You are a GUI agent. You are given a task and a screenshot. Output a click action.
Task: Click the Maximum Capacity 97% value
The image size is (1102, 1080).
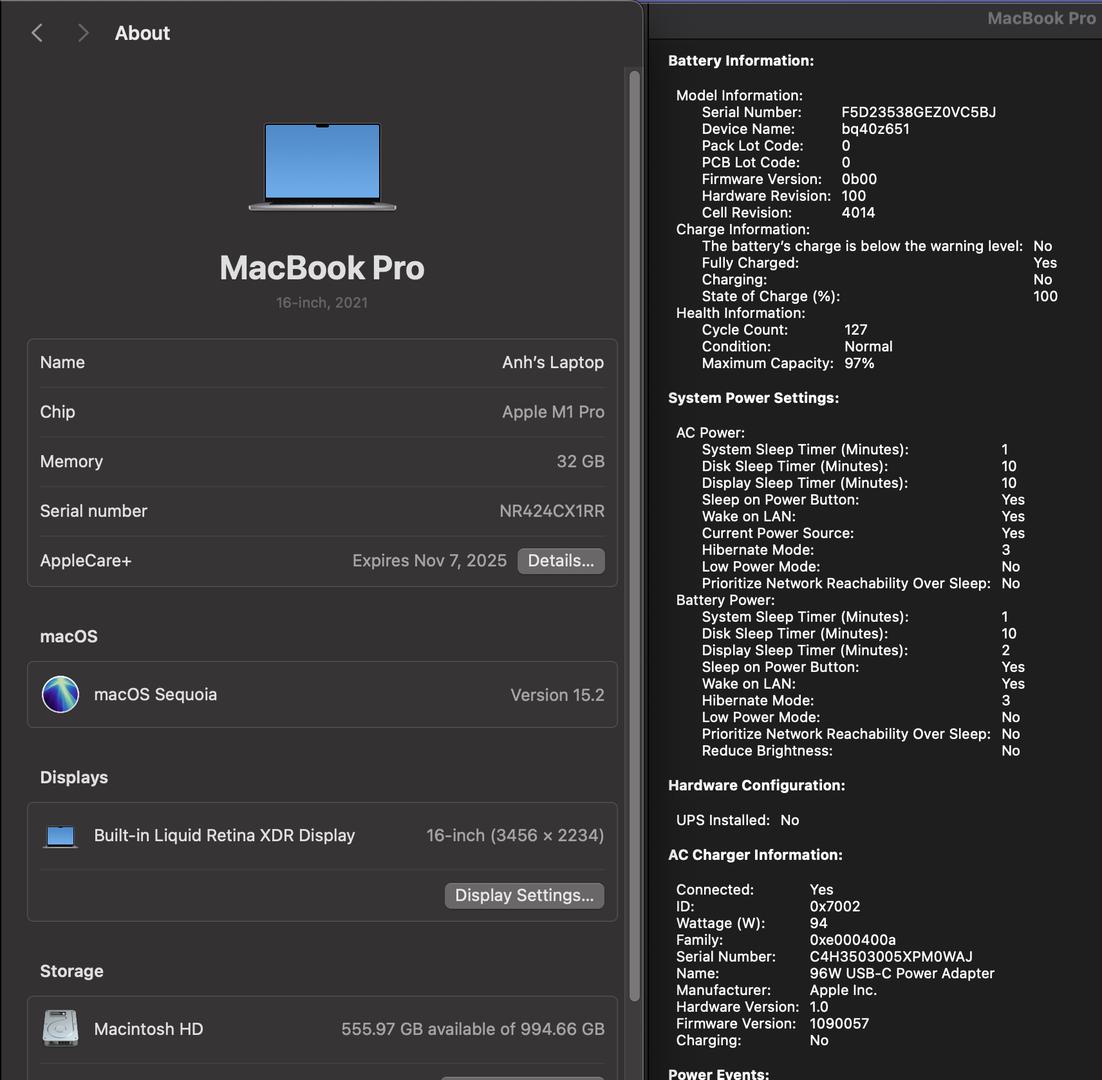click(x=859, y=364)
